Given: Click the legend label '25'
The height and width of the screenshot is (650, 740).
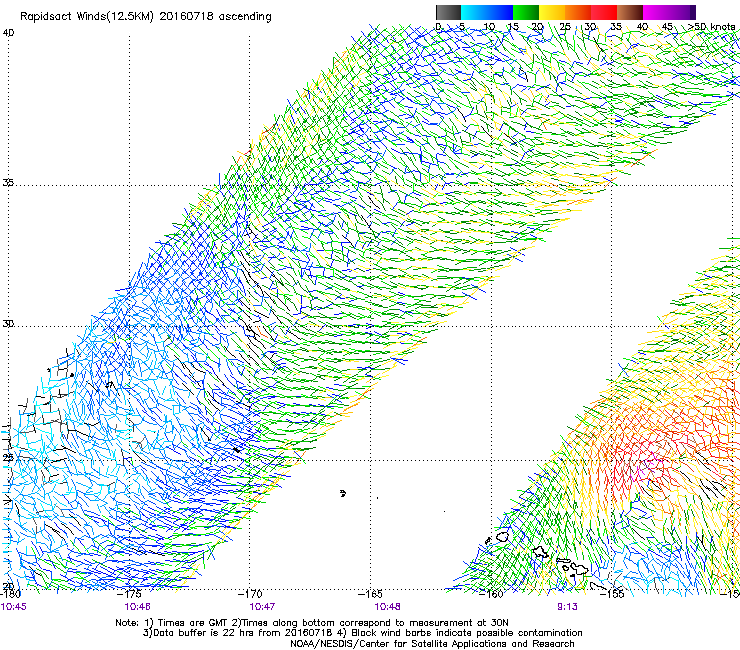Looking at the screenshot, I should click(x=565, y=27).
